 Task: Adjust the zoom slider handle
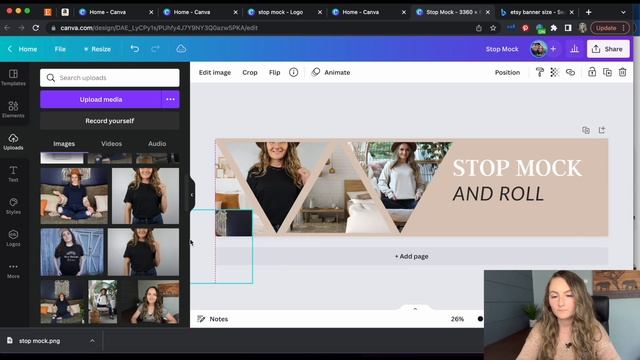(480, 319)
